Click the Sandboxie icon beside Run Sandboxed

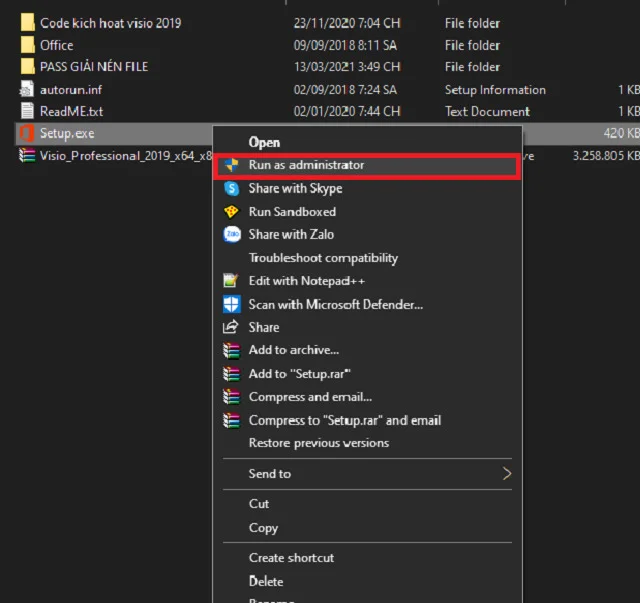231,211
